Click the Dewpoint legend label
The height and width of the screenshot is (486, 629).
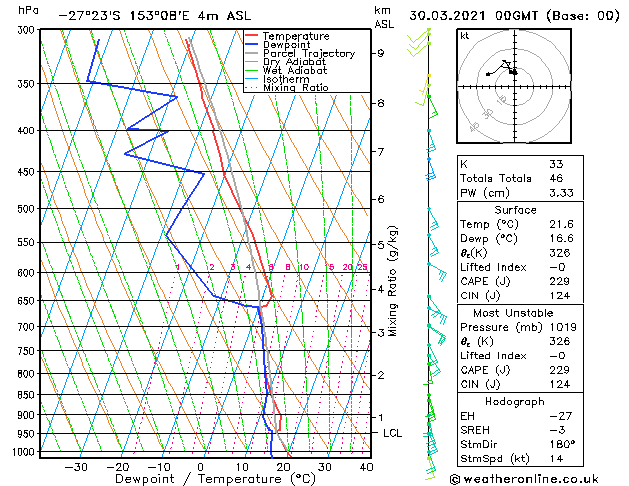point(286,45)
